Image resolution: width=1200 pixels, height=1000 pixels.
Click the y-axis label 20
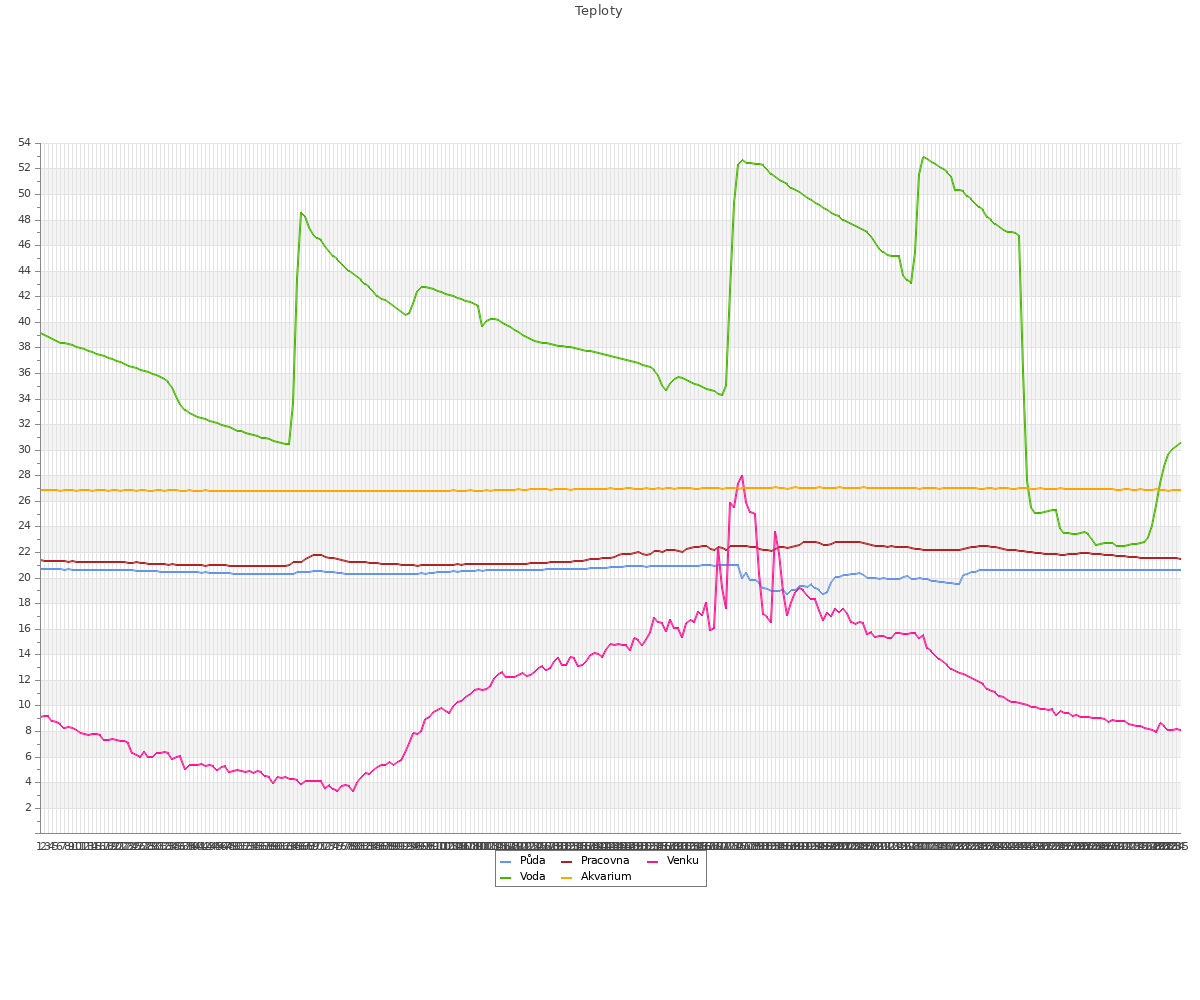[x=25, y=578]
